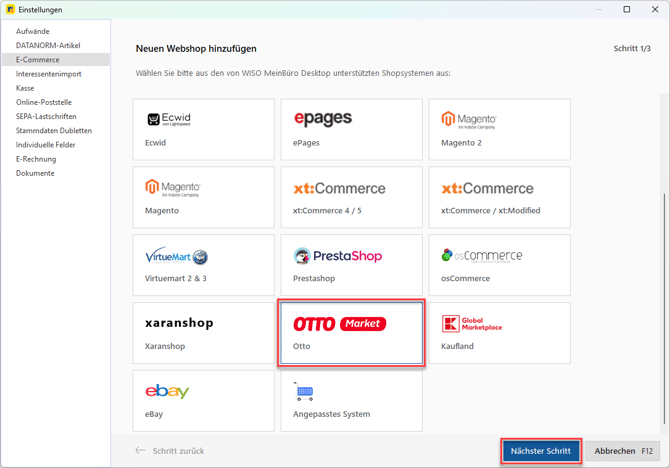Image resolution: width=670 pixels, height=468 pixels.
Task: Choose the PrestaShop logo tile
Action: pyautogui.click(x=338, y=256)
